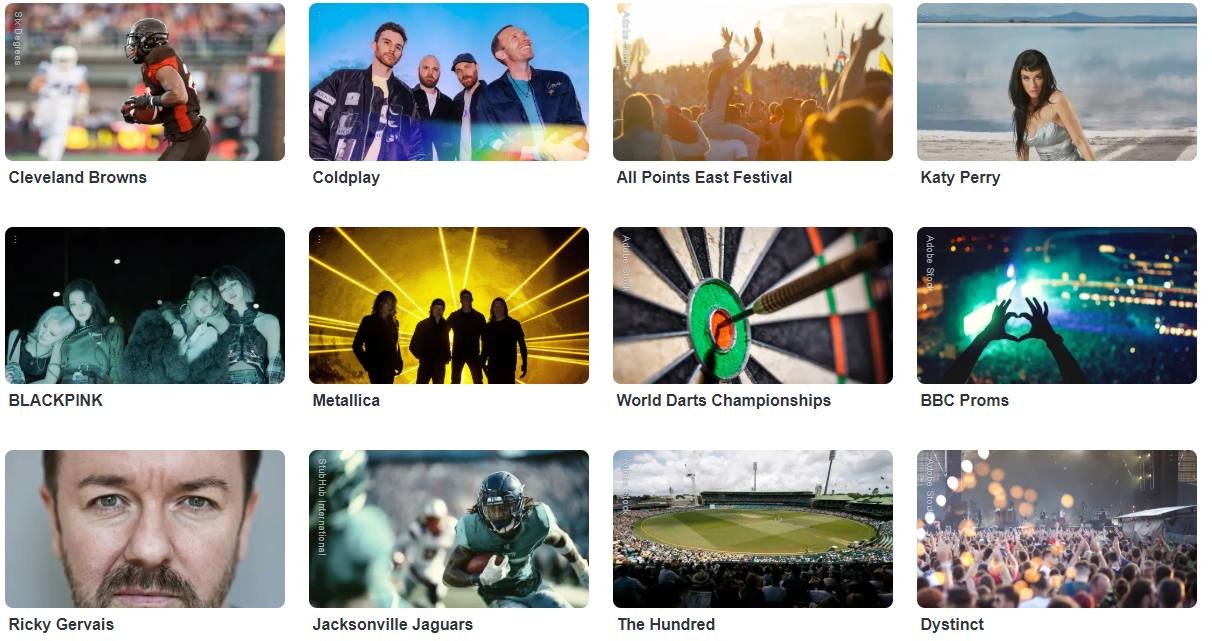This screenshot has width=1212, height=641.
Task: Follow the Katy Perry title link
Action: [x=960, y=177]
